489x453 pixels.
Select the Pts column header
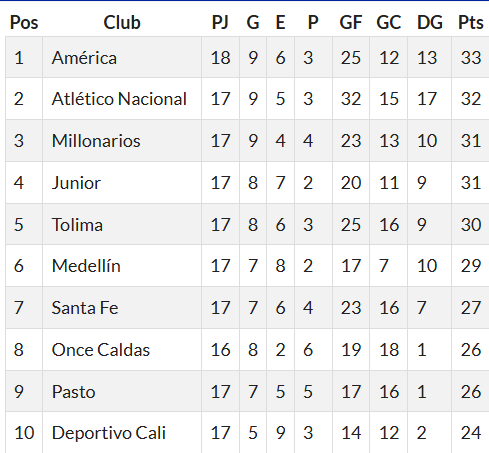[471, 23]
